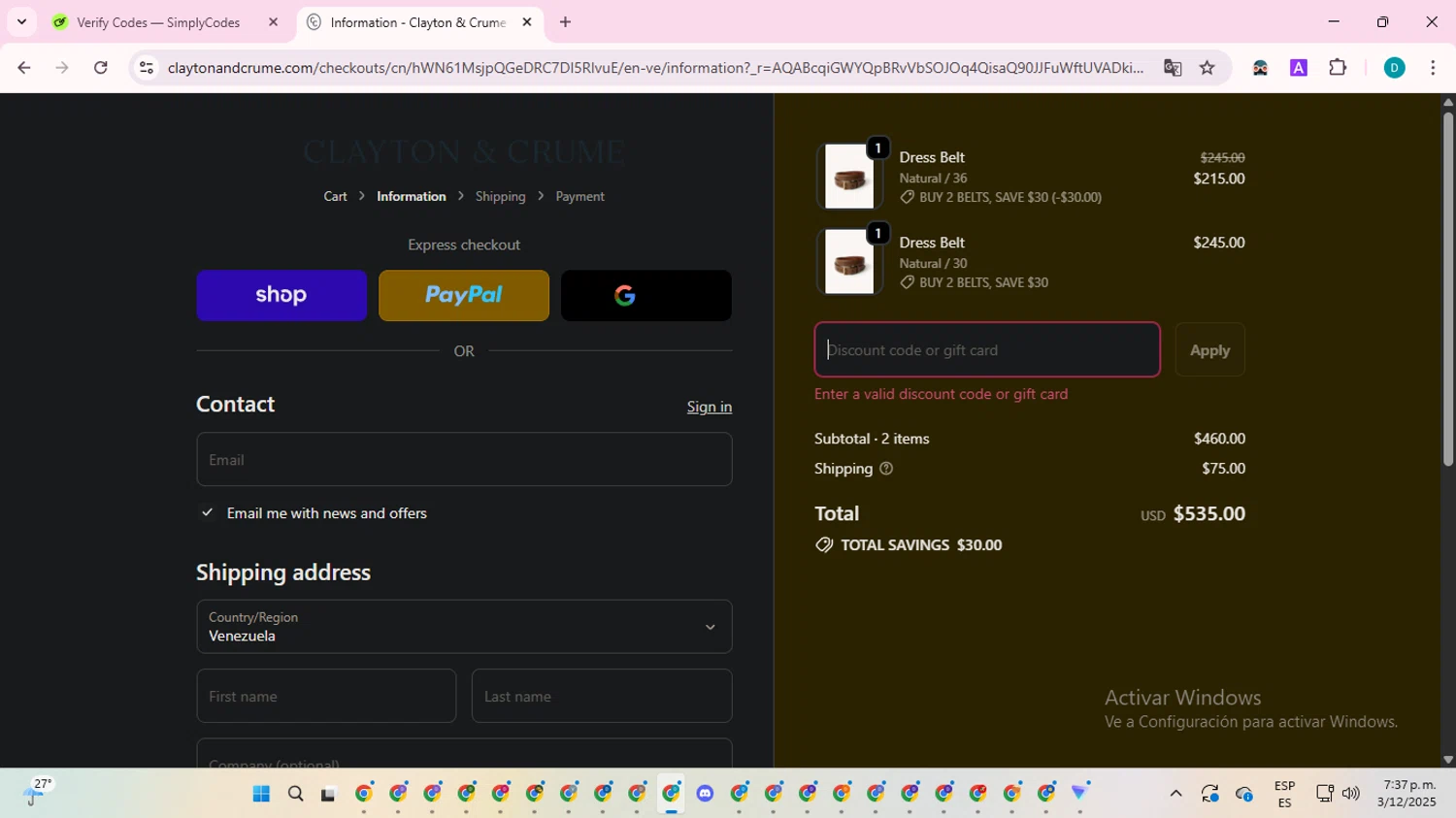The width and height of the screenshot is (1456, 818).
Task: Click the purple A extension icon
Action: (x=1299, y=68)
